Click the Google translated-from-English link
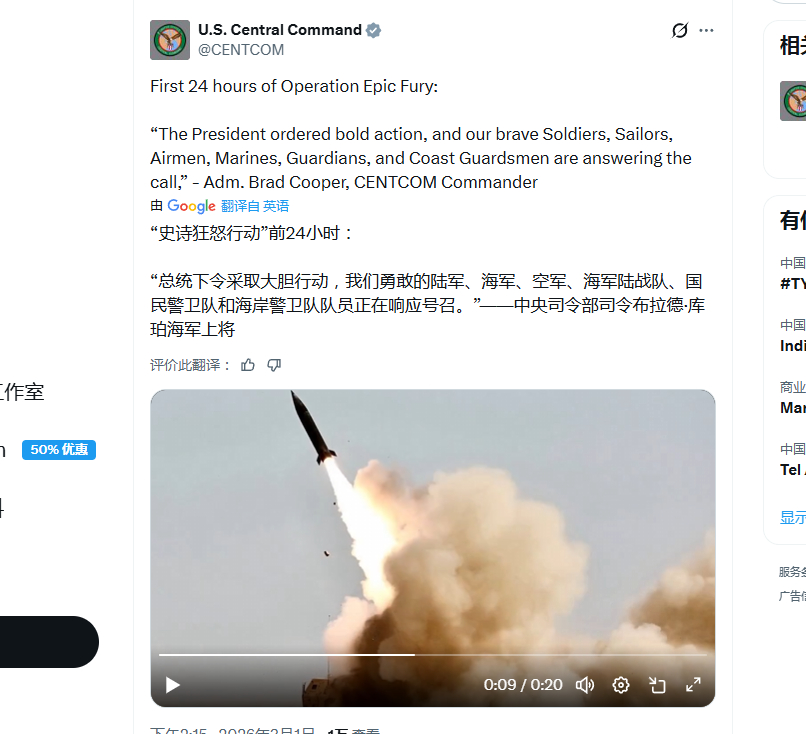 255,206
